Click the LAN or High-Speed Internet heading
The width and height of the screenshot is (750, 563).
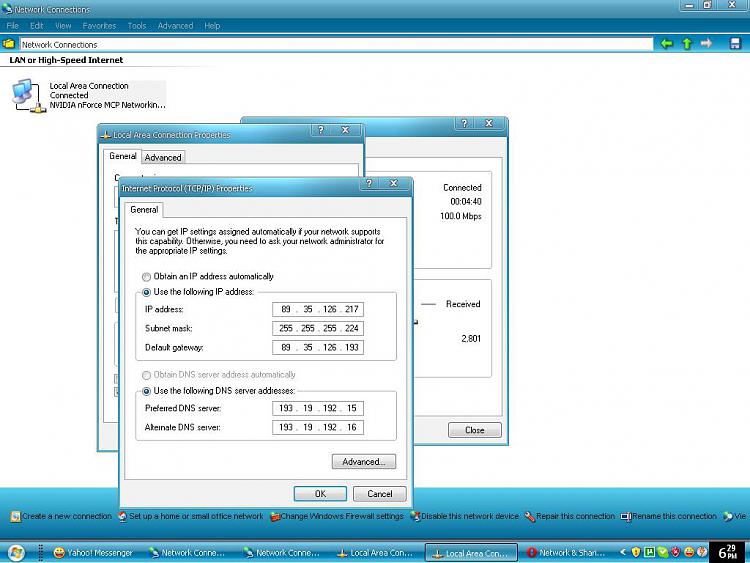[66, 60]
